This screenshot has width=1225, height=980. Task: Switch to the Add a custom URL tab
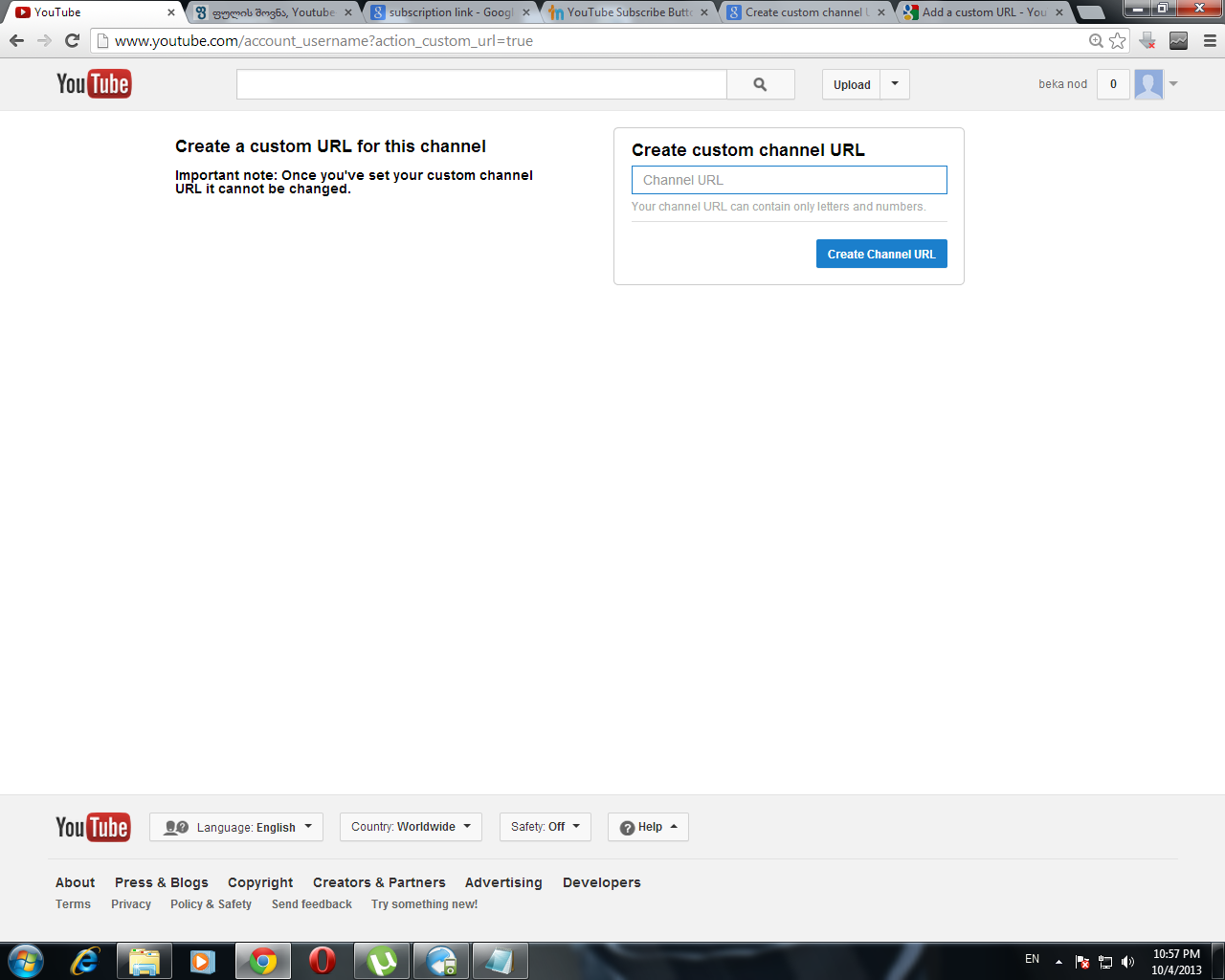[984, 12]
